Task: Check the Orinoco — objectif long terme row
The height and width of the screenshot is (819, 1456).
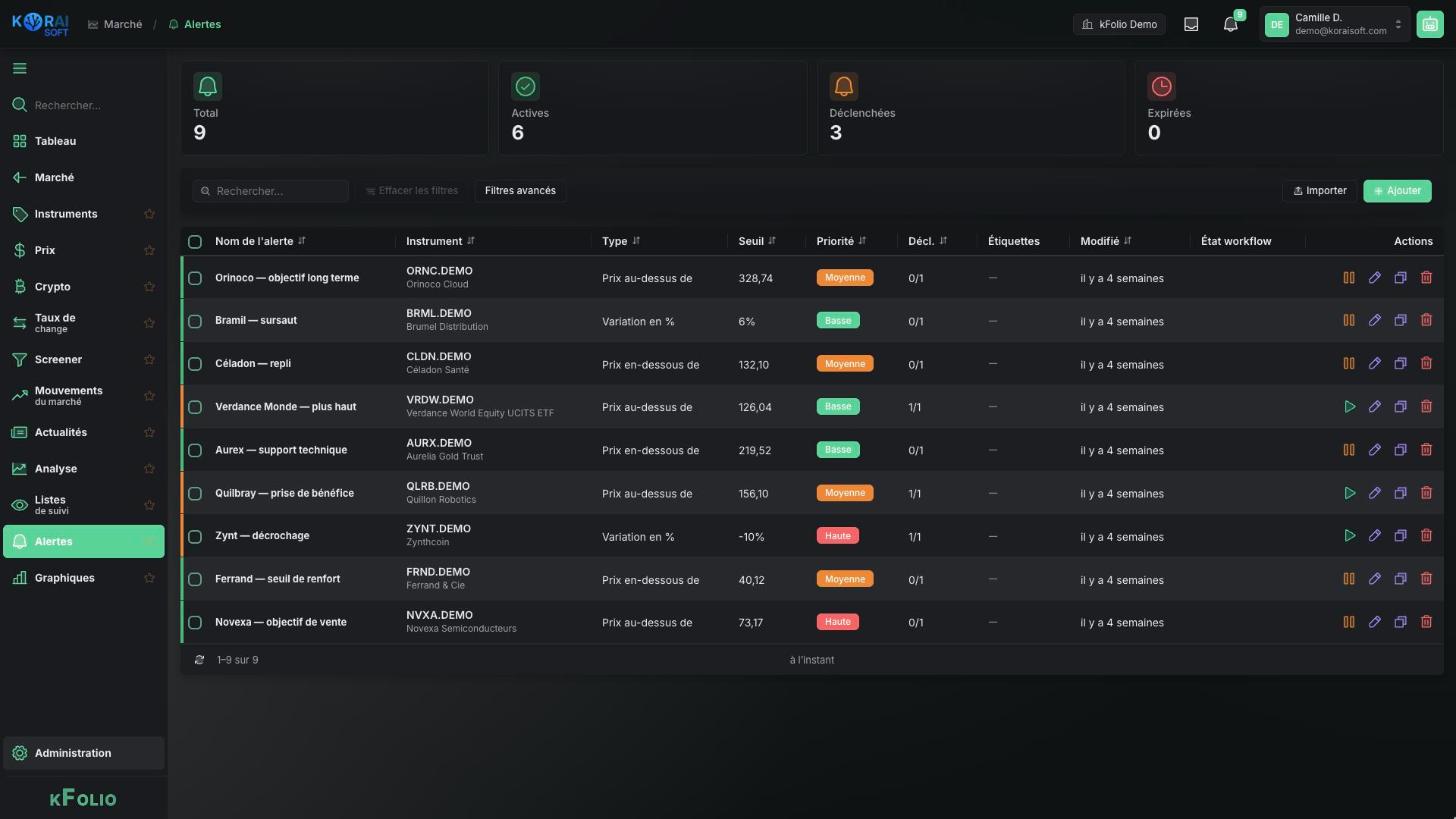Action: (195, 278)
